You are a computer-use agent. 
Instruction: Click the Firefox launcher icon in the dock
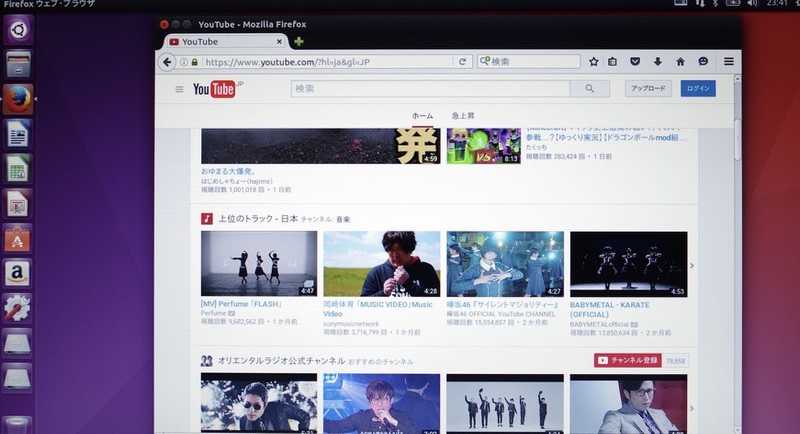pos(18,99)
